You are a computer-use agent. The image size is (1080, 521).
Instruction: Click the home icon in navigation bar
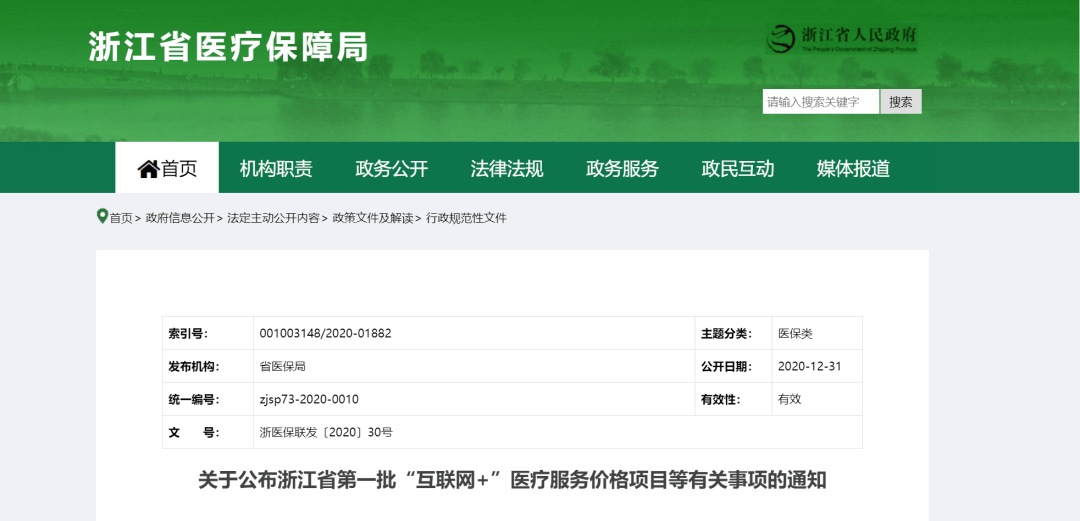point(148,169)
